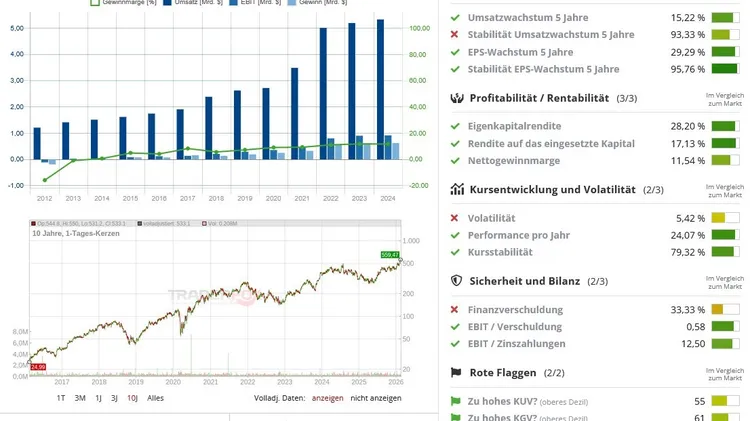The image size is (750, 421).
Task: Click the red X next to Volatilität
Action: [455, 218]
